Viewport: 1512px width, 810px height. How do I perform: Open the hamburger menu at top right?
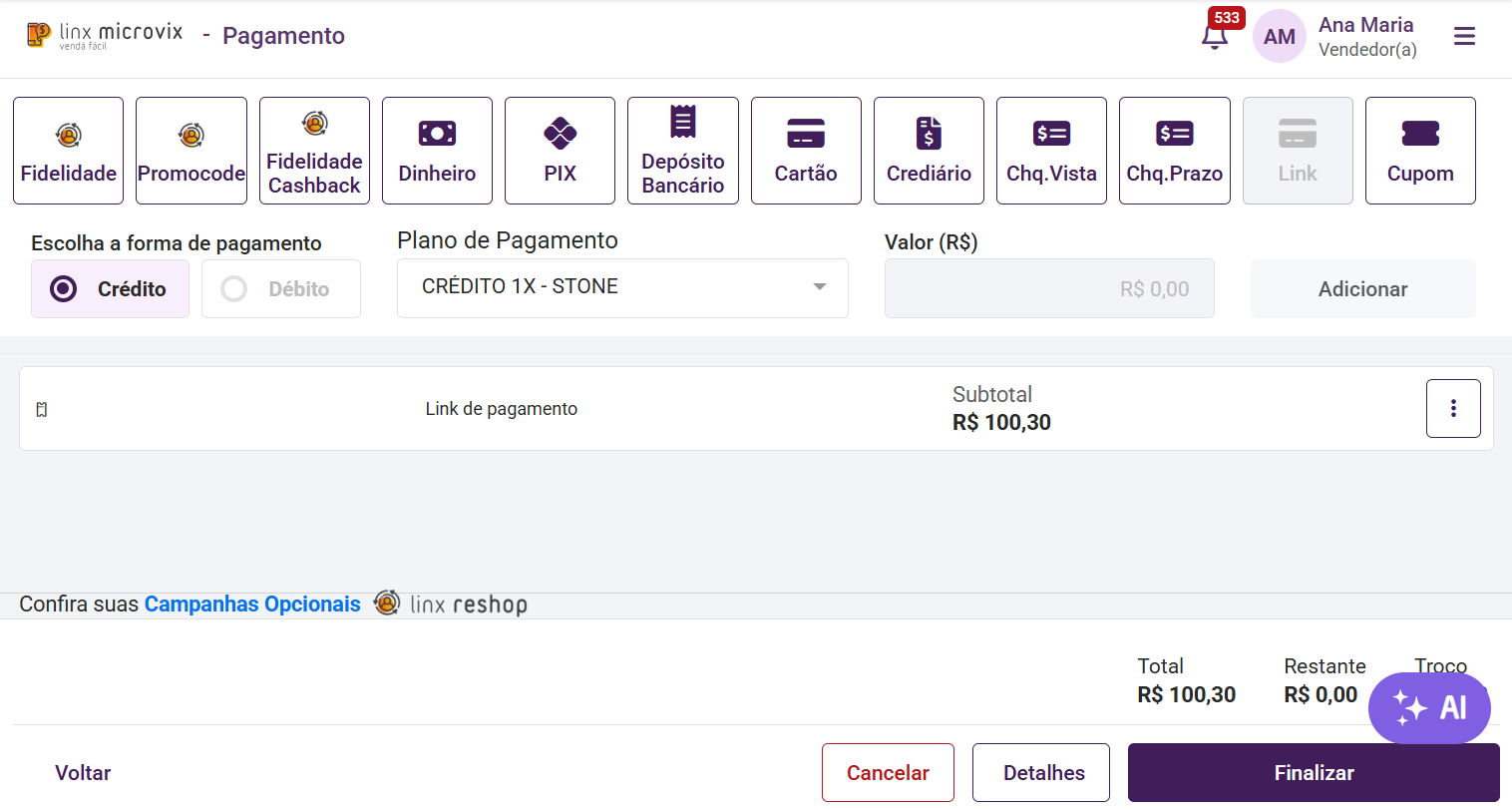1464,37
